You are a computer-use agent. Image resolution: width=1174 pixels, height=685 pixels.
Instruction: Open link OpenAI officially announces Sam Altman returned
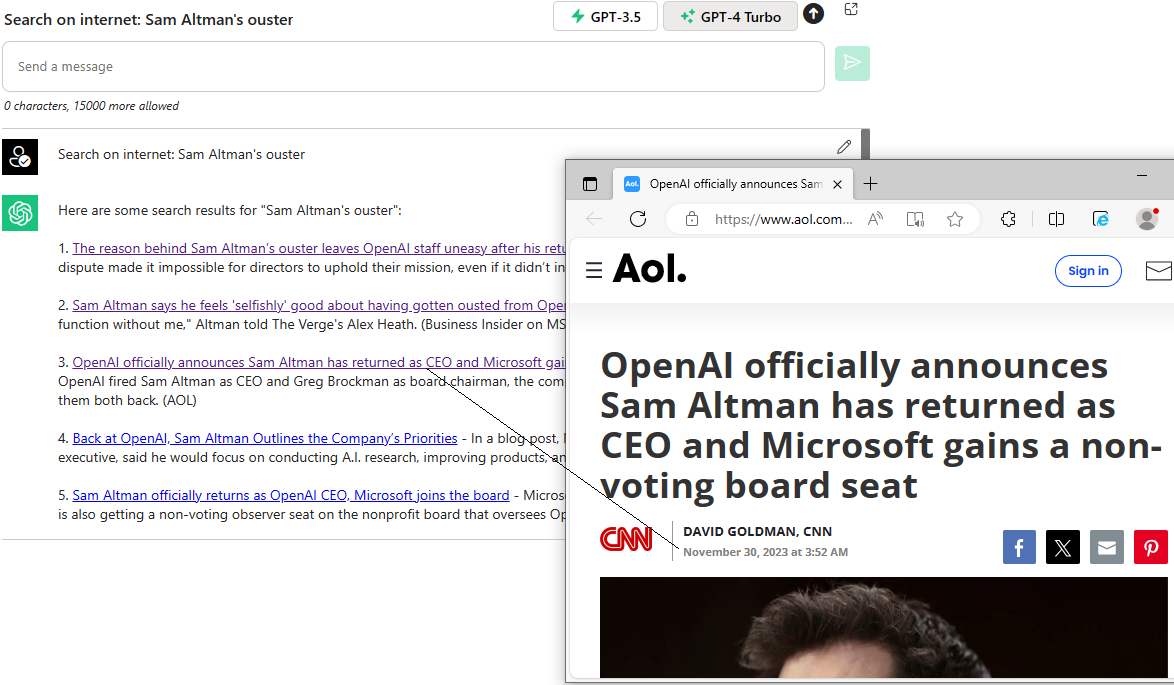pos(318,362)
